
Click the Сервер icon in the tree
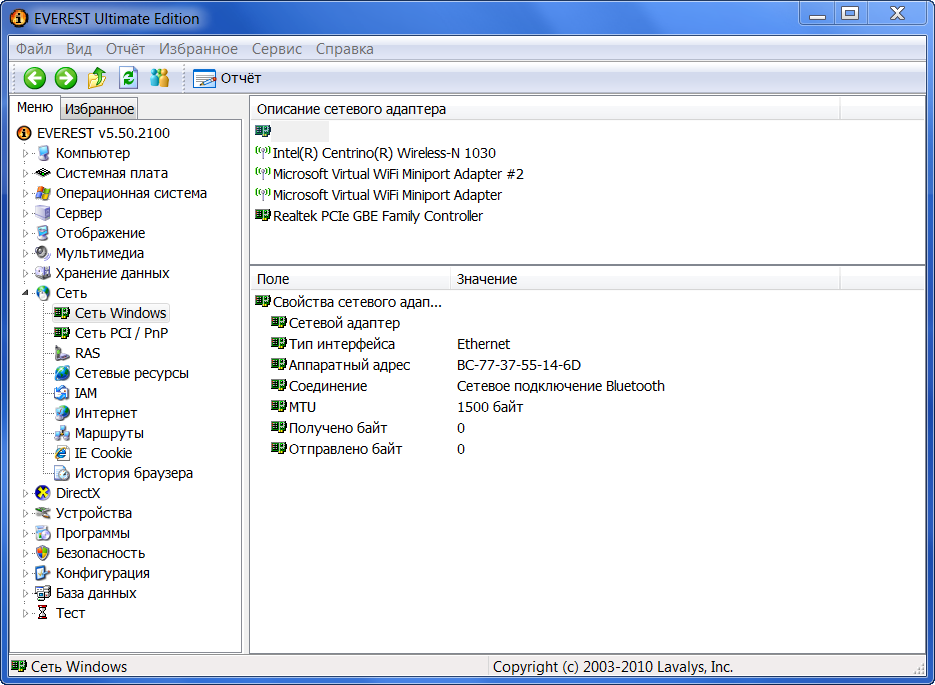click(x=43, y=213)
